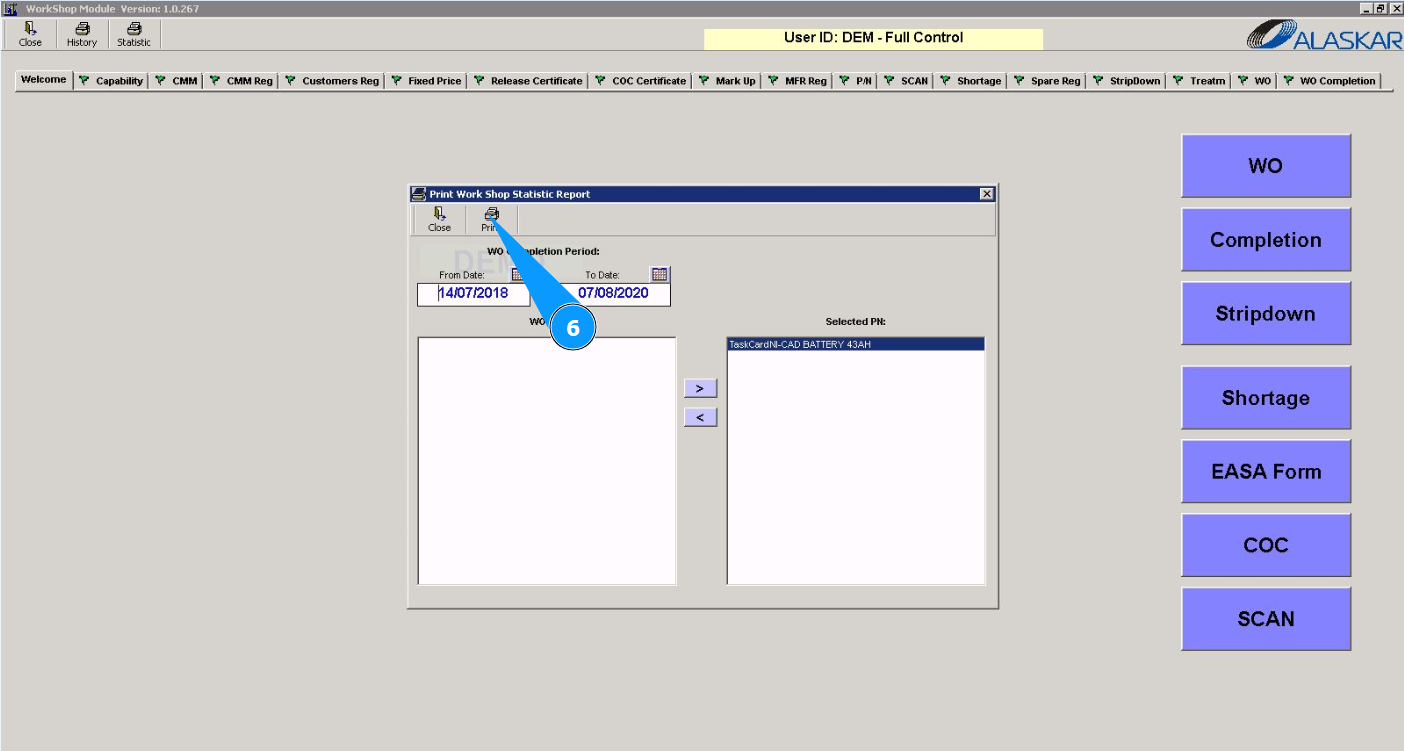This screenshot has width=1404, height=751.
Task: Open the Release Certificate tab
Action: pos(528,81)
